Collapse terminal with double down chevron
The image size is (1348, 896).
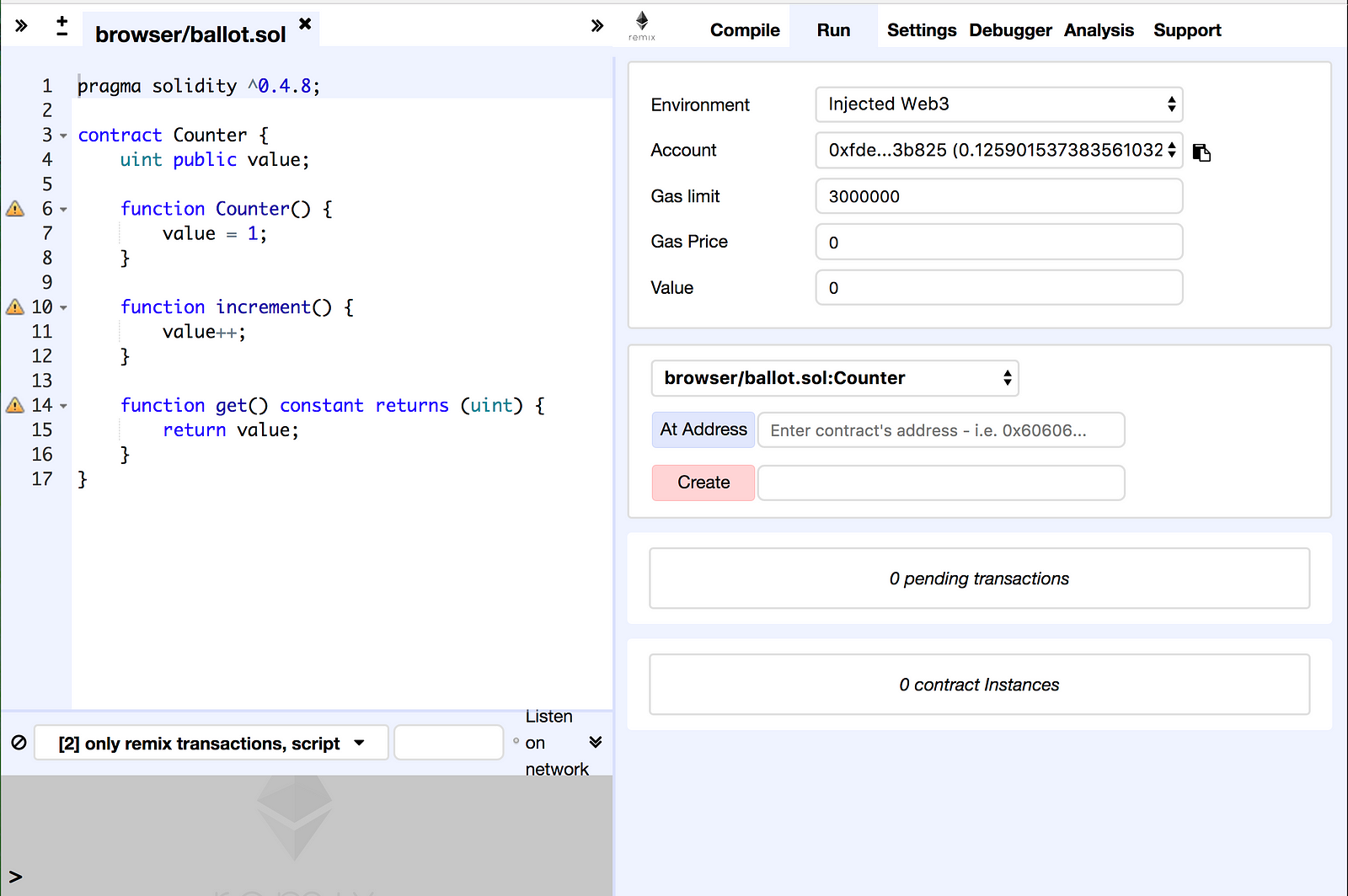pos(596,742)
